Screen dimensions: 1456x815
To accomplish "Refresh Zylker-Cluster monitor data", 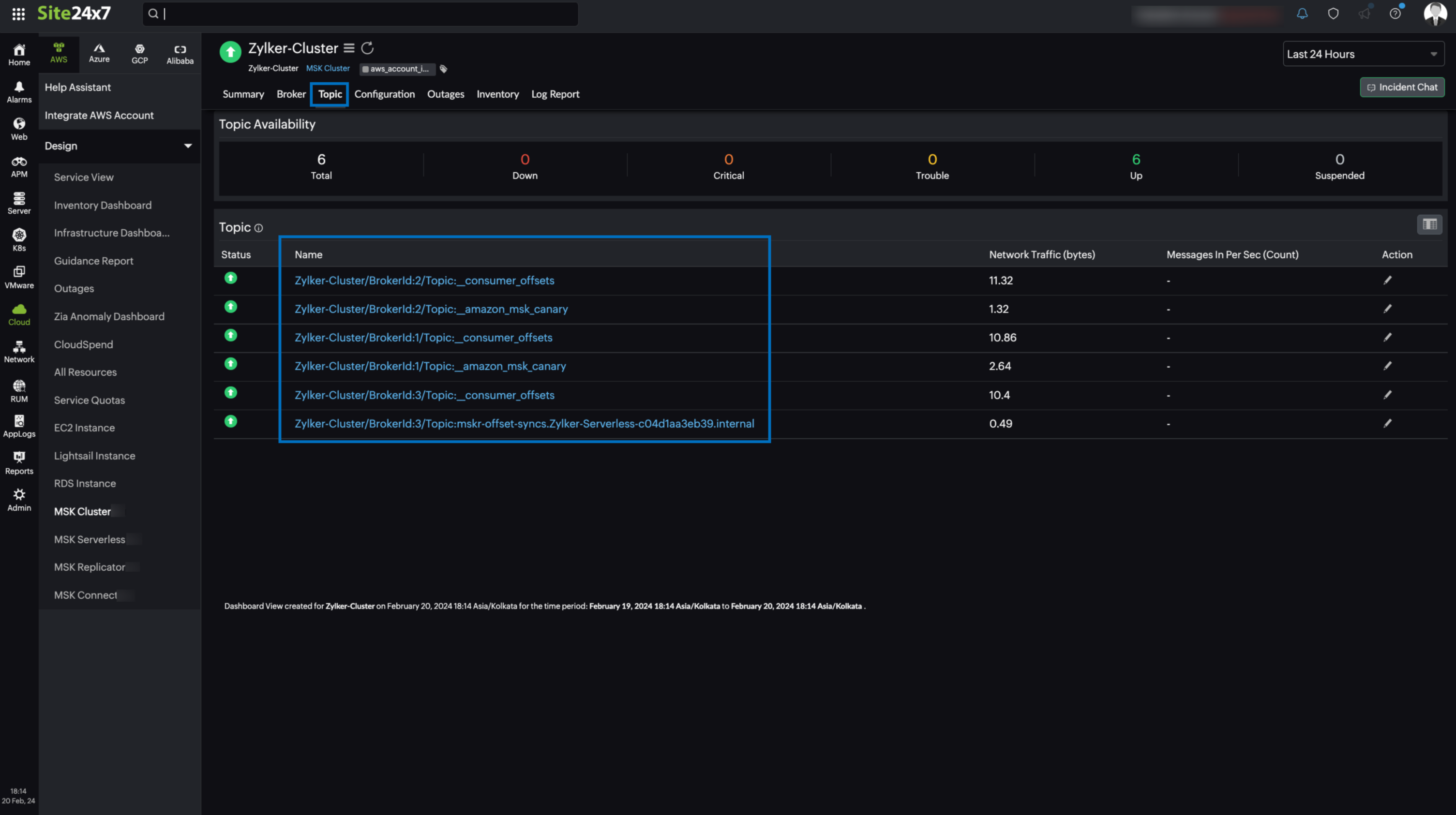I will [x=368, y=48].
